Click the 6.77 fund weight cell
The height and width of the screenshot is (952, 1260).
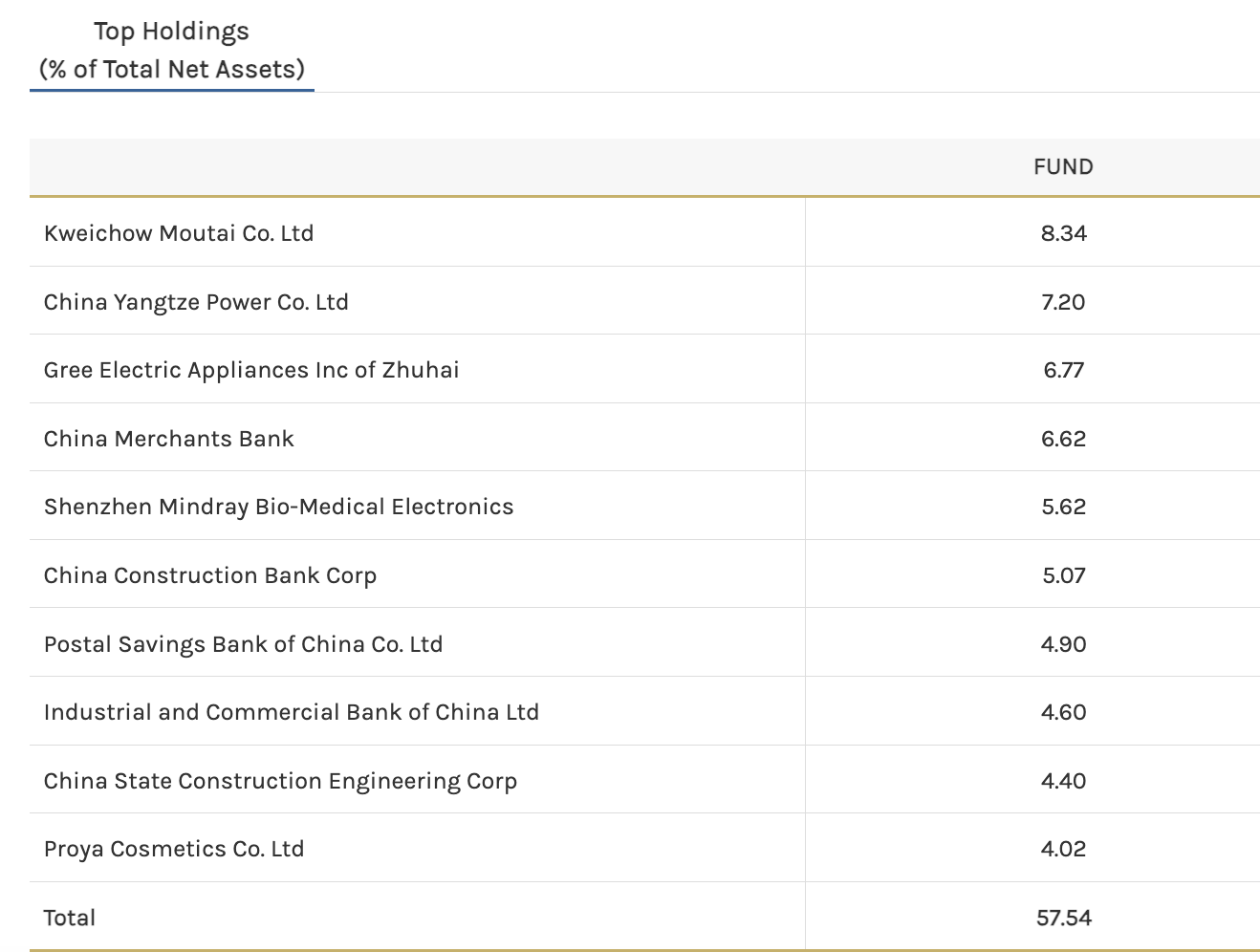pos(1064,370)
